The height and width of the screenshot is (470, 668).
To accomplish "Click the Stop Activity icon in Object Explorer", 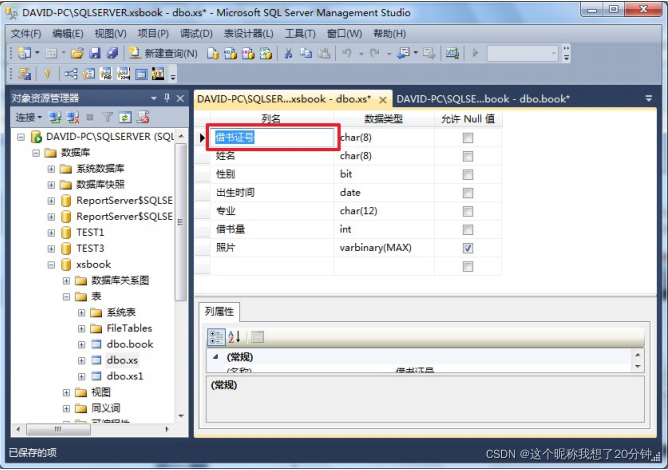I will tap(90, 117).
